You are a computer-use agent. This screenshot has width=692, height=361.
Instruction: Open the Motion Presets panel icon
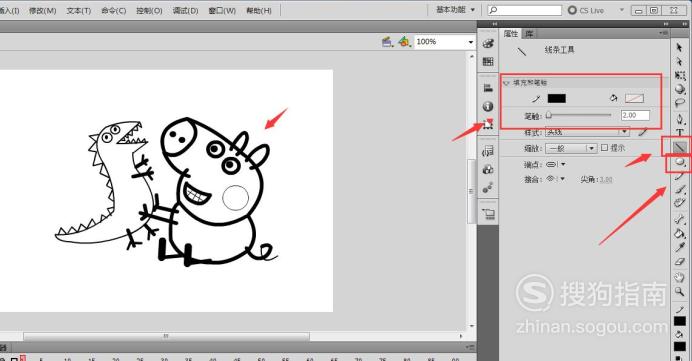coord(488,188)
